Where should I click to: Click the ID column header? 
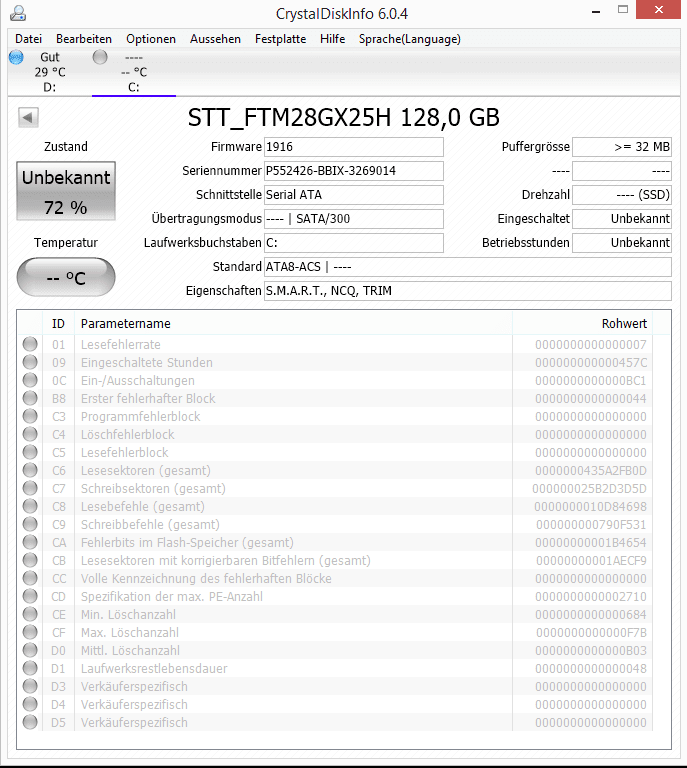[58, 324]
